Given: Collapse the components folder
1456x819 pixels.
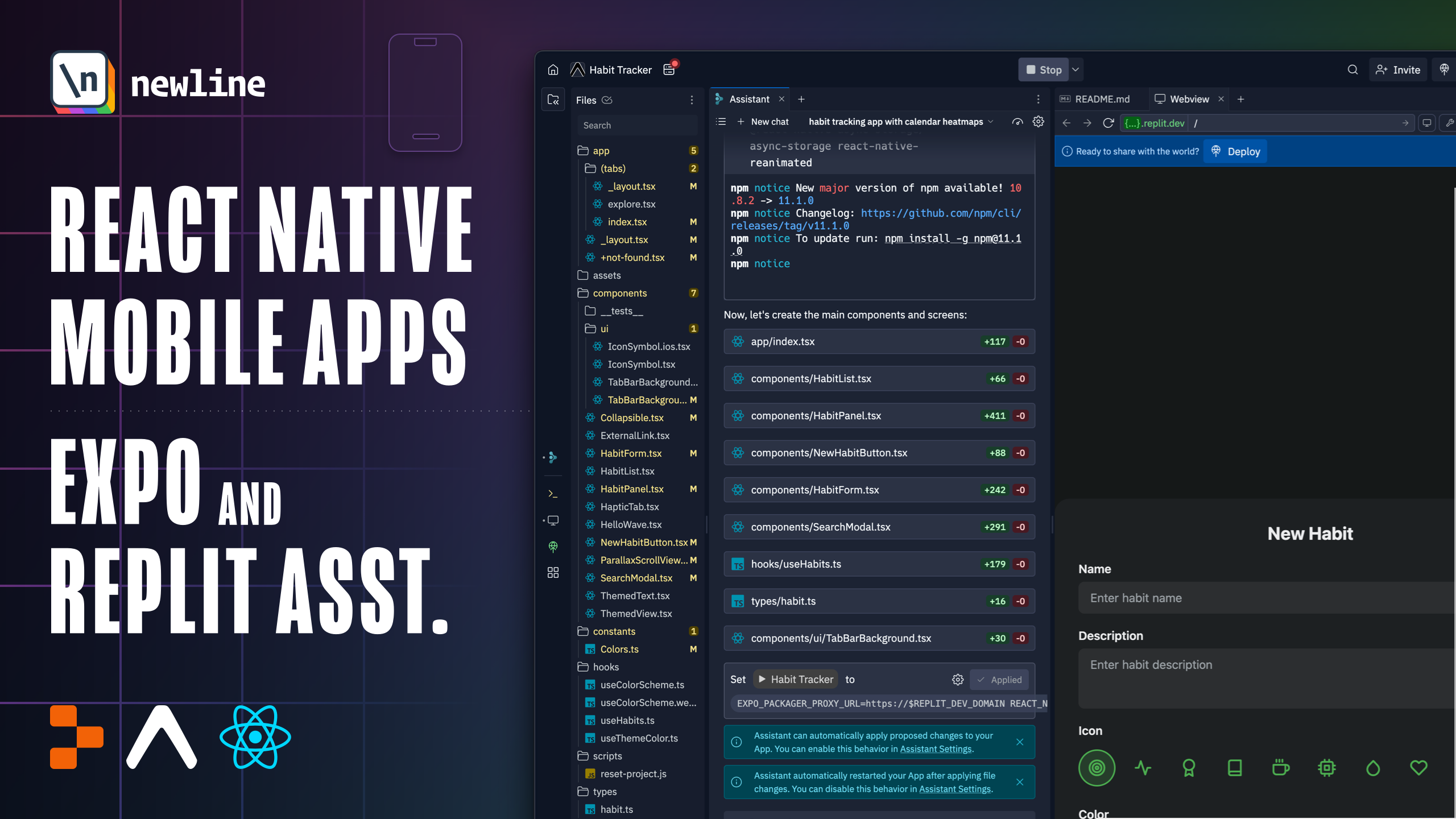Looking at the screenshot, I should (x=619, y=293).
